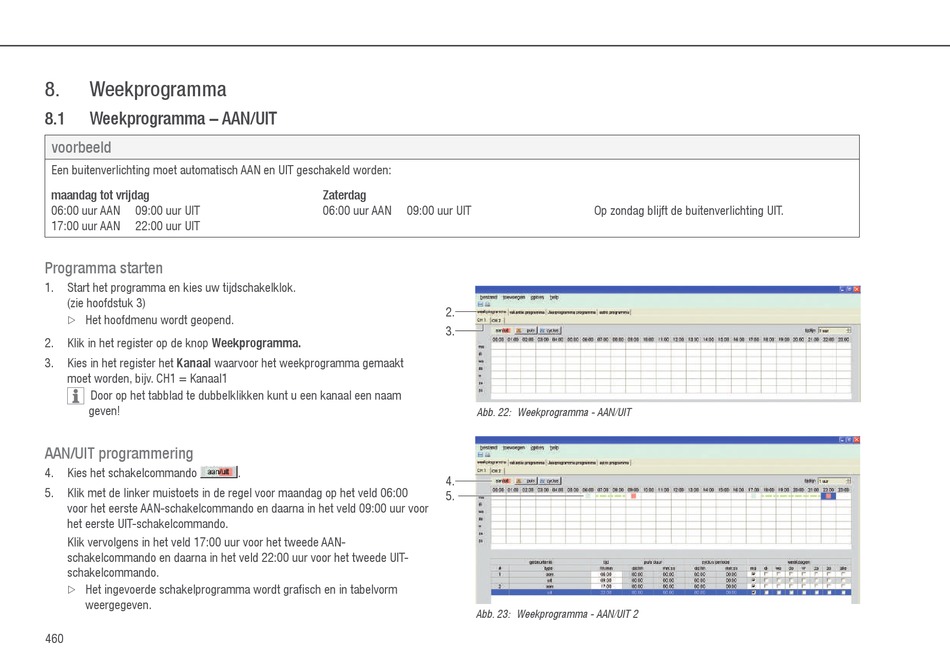Select the CH 1 channel tab in Abb. 23 window
Viewport: 950px width, 670px height.
pyautogui.click(x=482, y=471)
